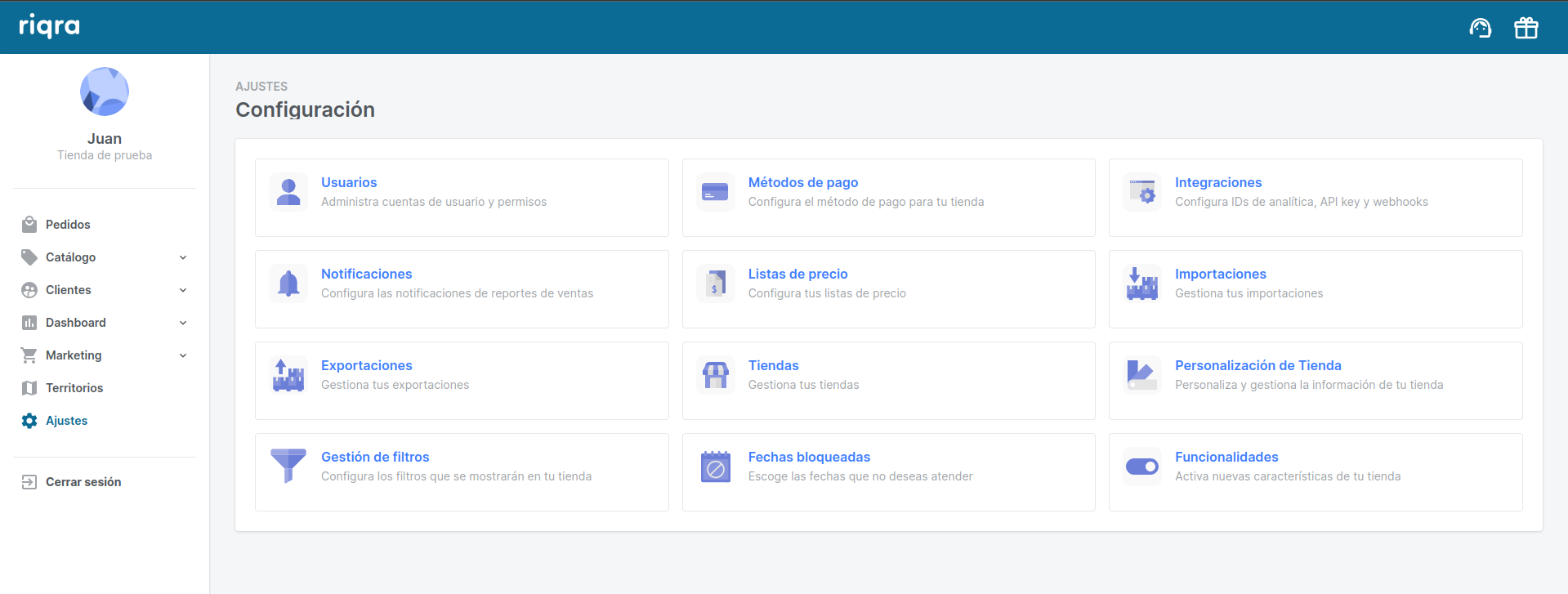The height and width of the screenshot is (594, 1568).
Task: Expand the Catálogo submenu chevron
Action: pos(183,257)
